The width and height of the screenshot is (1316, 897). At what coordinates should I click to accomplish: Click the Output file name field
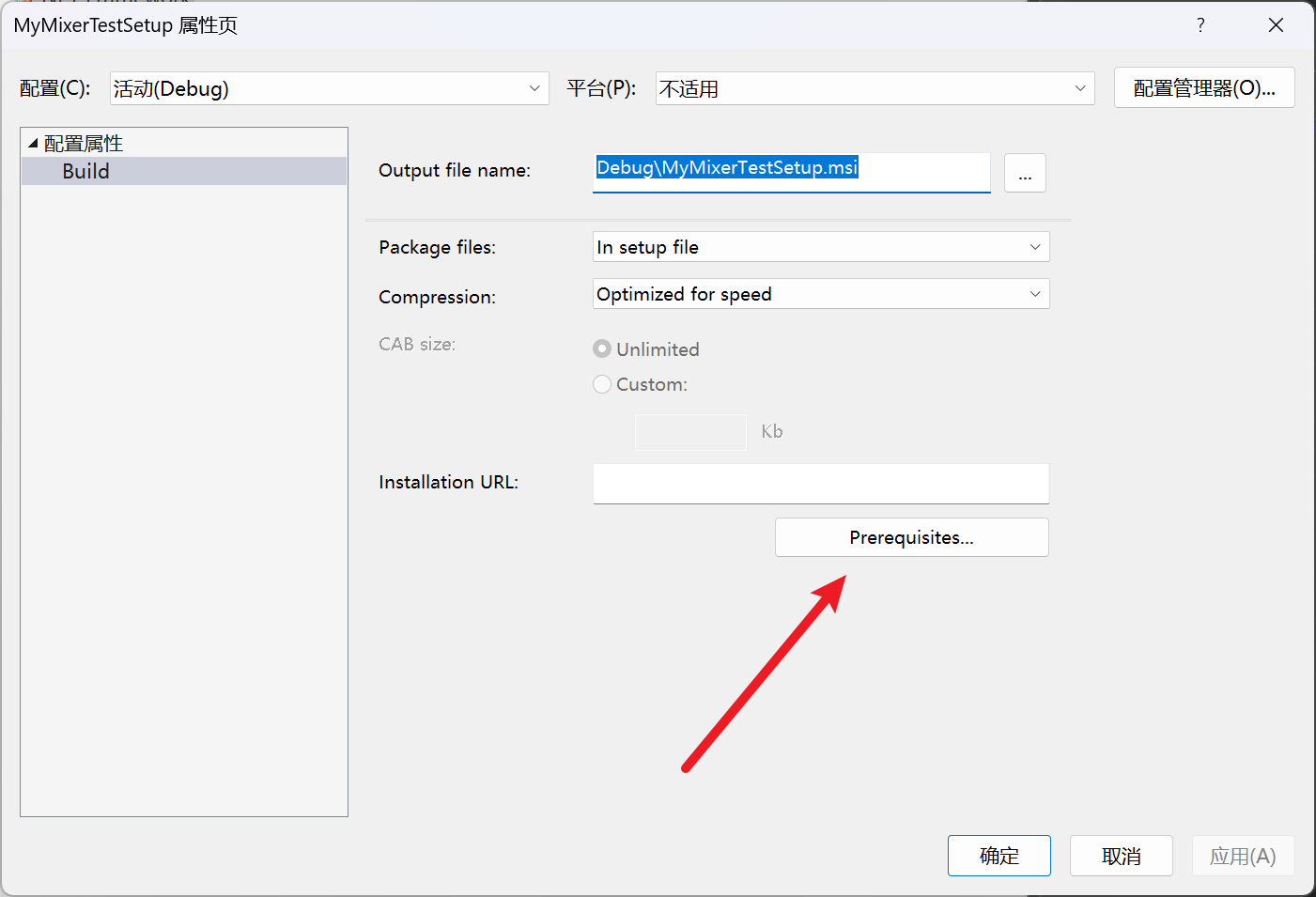coord(791,173)
